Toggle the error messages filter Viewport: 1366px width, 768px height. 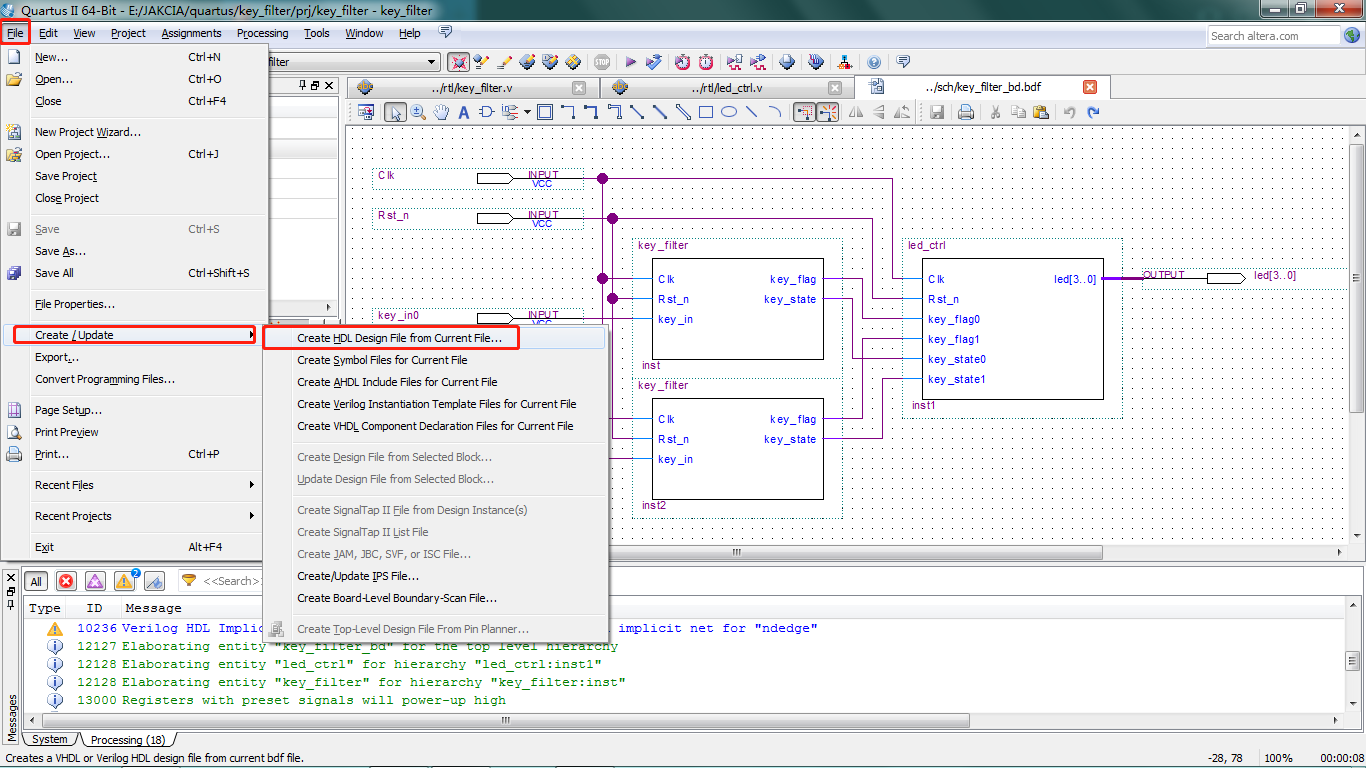66,581
